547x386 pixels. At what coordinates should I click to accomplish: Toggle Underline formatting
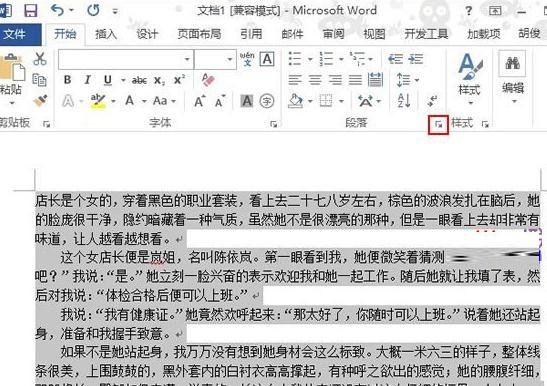click(108, 80)
